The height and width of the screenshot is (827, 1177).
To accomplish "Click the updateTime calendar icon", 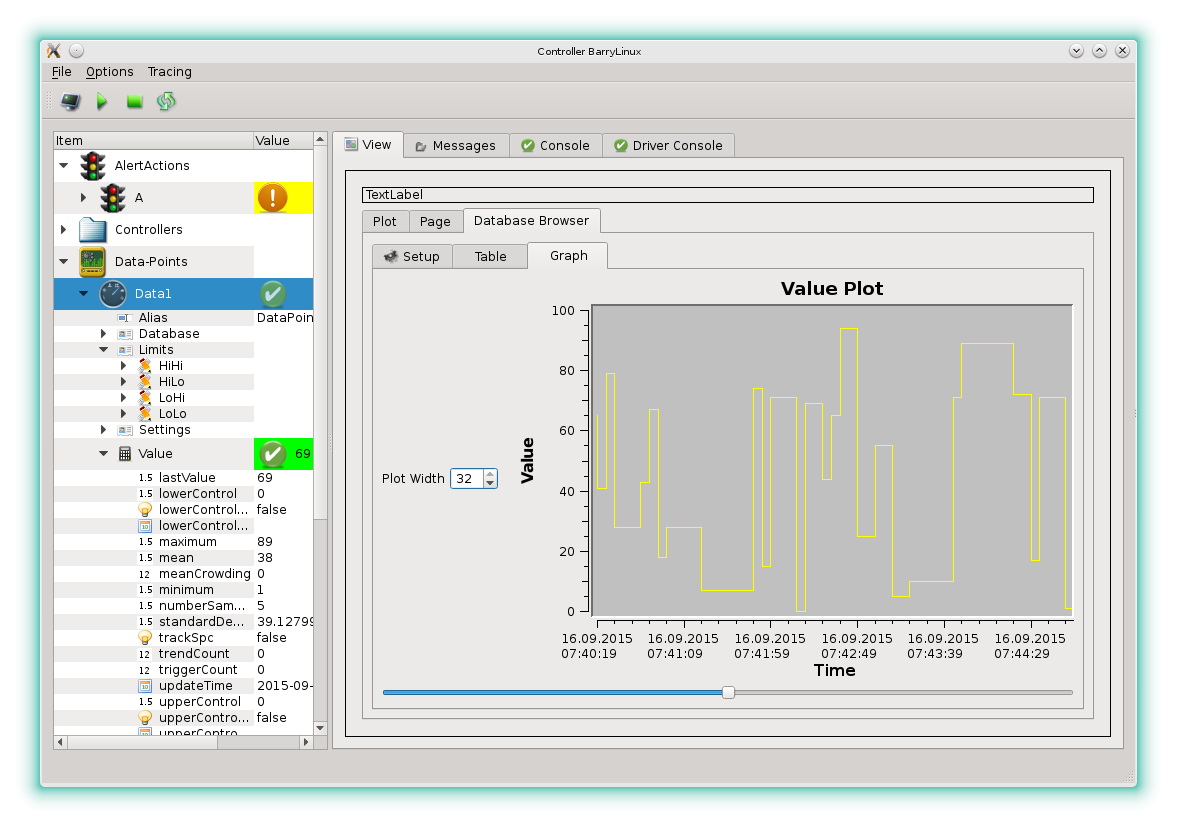I will (145, 686).
